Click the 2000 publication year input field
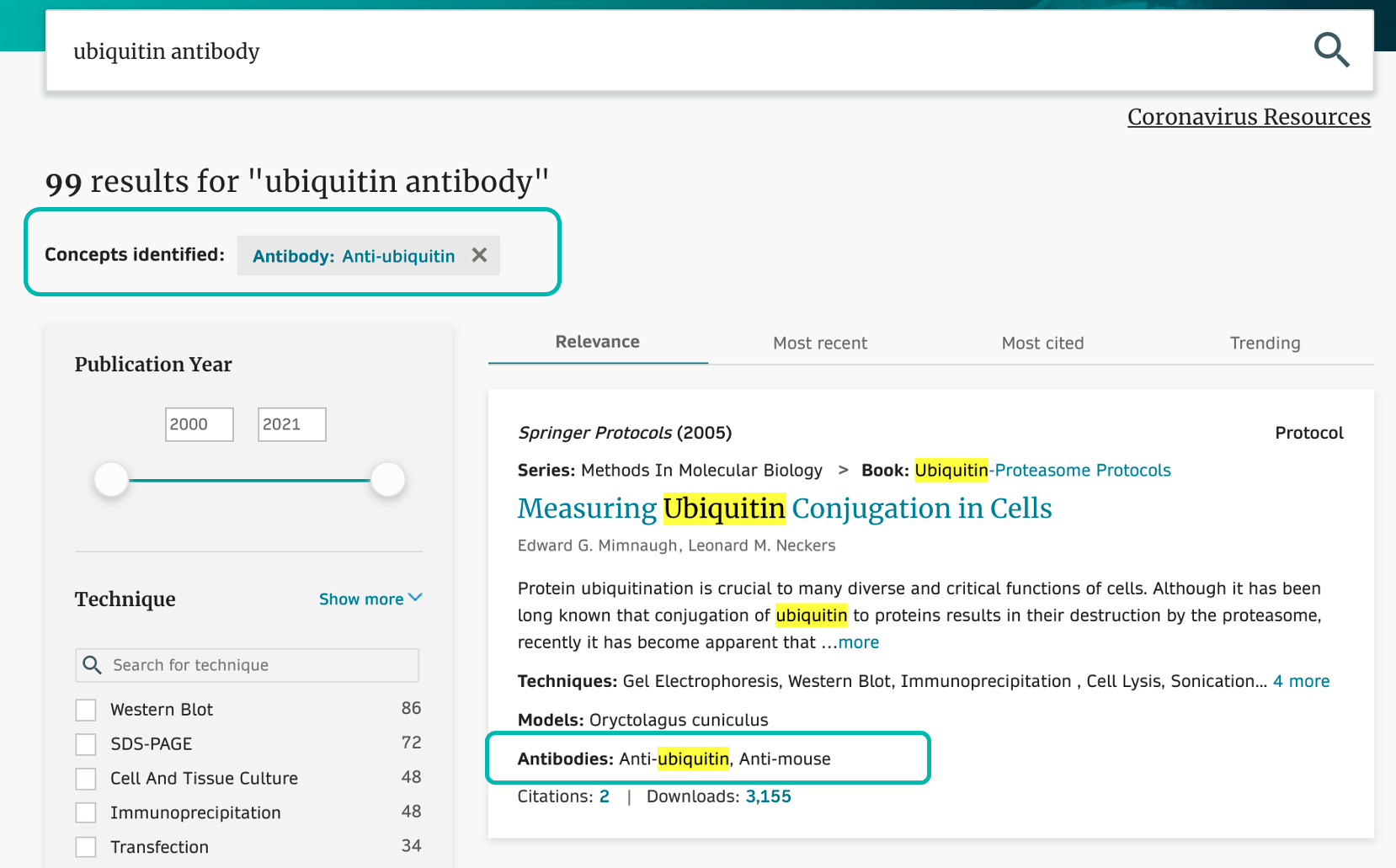 (x=199, y=424)
